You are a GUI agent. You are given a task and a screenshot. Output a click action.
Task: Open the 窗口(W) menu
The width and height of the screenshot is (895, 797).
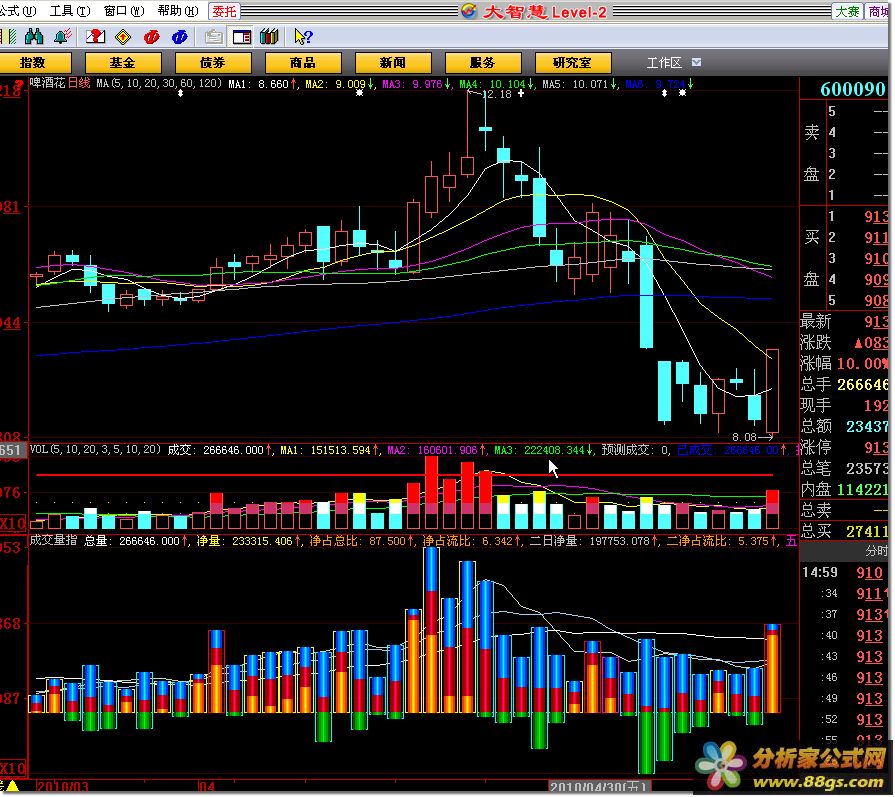click(x=124, y=11)
